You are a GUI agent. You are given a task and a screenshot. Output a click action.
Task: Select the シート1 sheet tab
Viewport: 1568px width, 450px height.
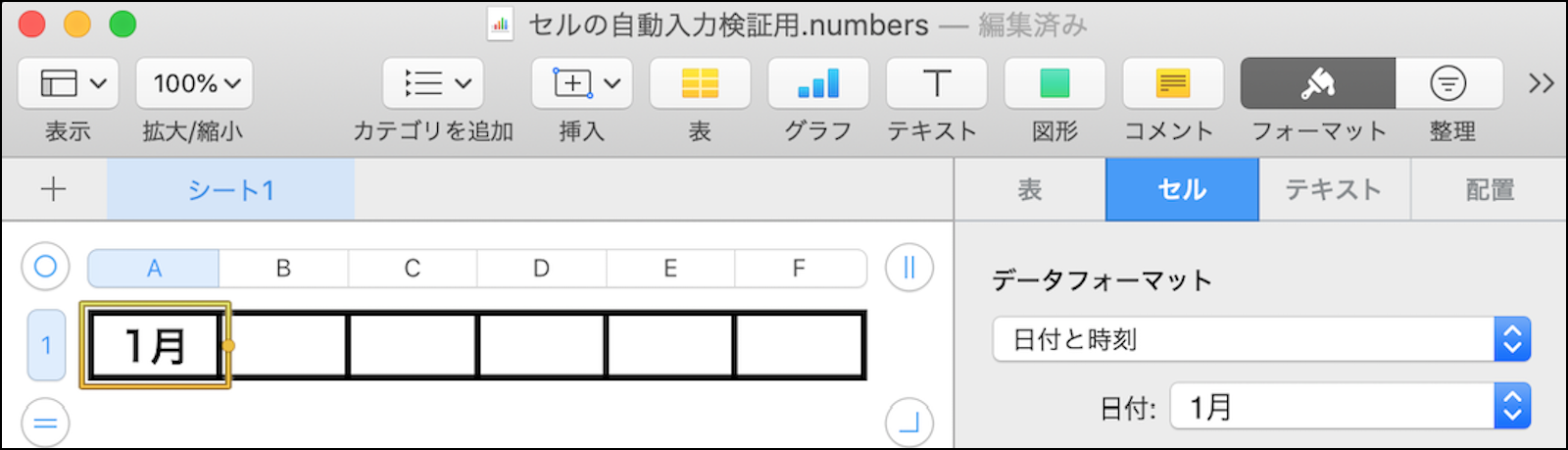pyautogui.click(x=230, y=189)
